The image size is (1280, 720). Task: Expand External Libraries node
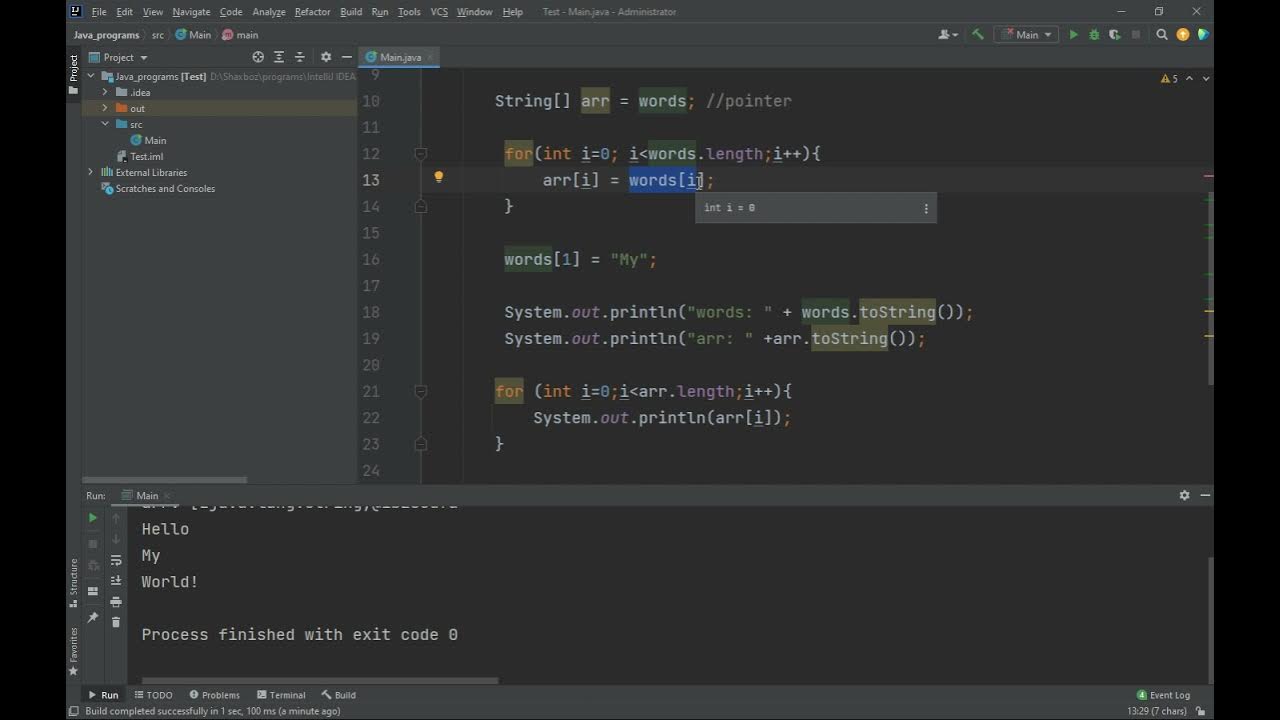coord(91,172)
